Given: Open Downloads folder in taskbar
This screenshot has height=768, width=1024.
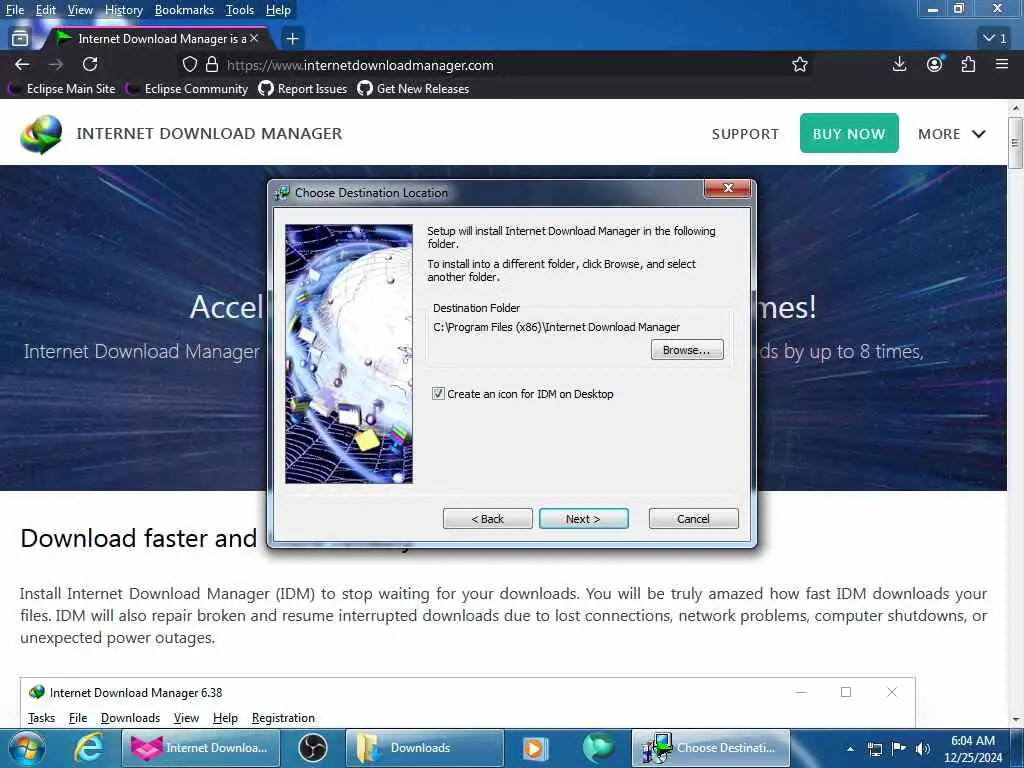Looking at the screenshot, I should click(424, 748).
